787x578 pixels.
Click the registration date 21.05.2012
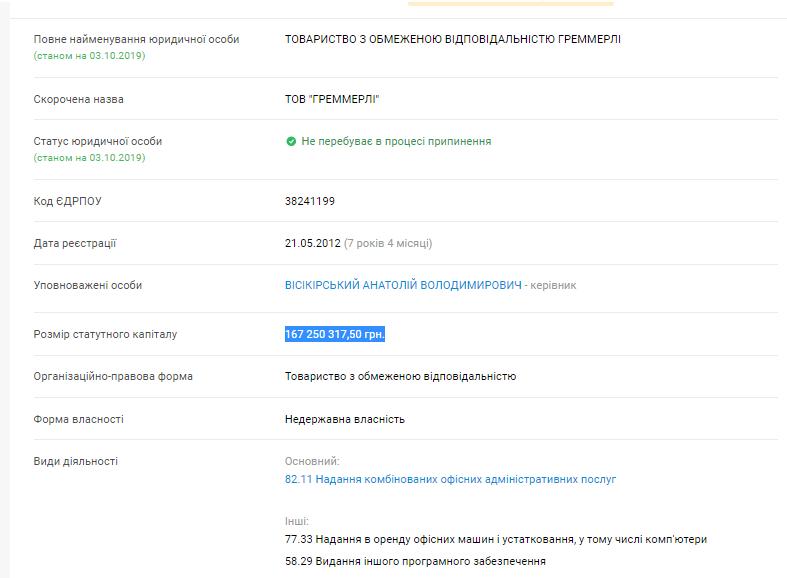(x=313, y=243)
